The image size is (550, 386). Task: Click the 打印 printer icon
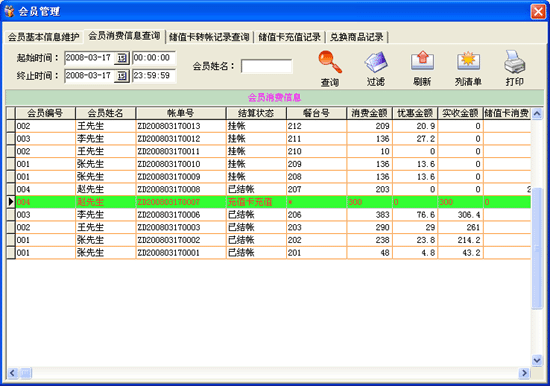[x=514, y=62]
